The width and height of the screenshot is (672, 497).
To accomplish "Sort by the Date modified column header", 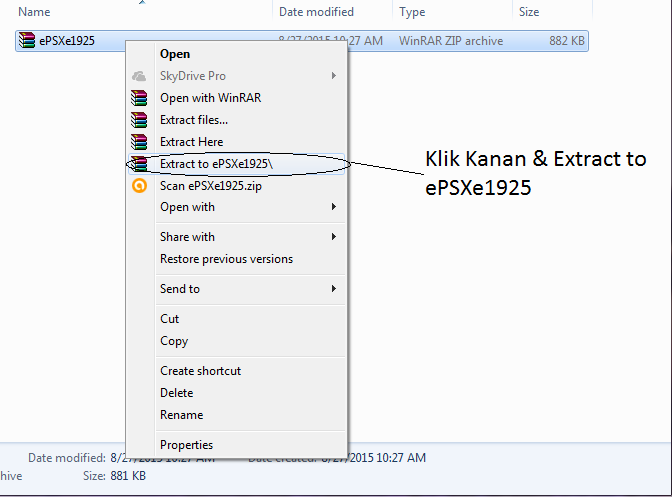I will click(316, 12).
